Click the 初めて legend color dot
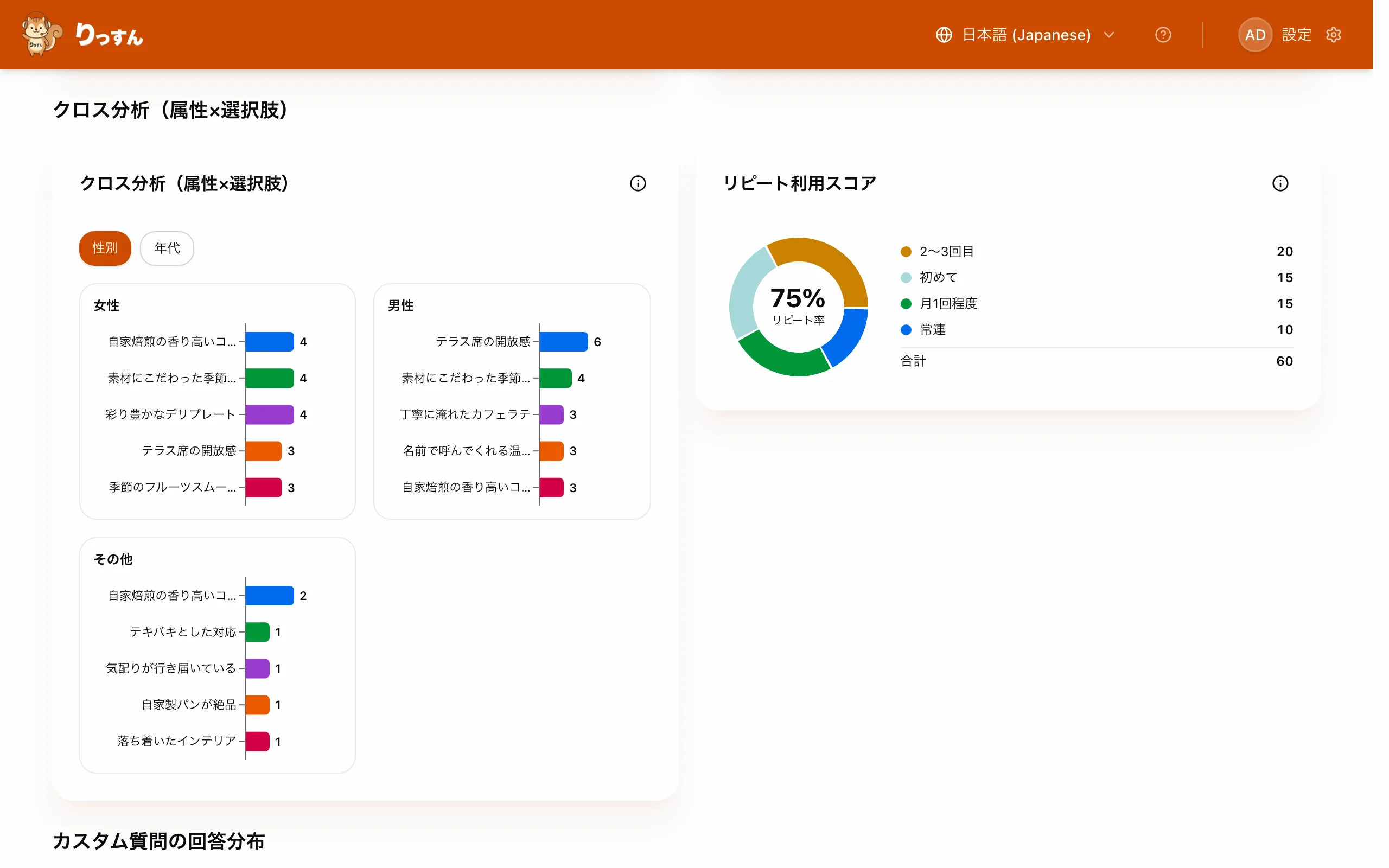Viewport: 1389px width, 868px height. click(906, 278)
